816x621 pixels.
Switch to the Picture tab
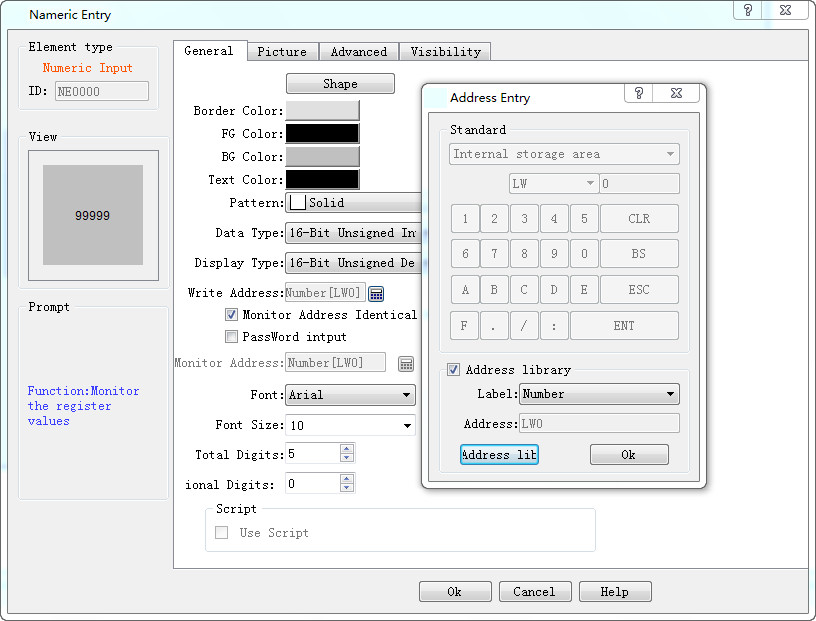(x=283, y=51)
